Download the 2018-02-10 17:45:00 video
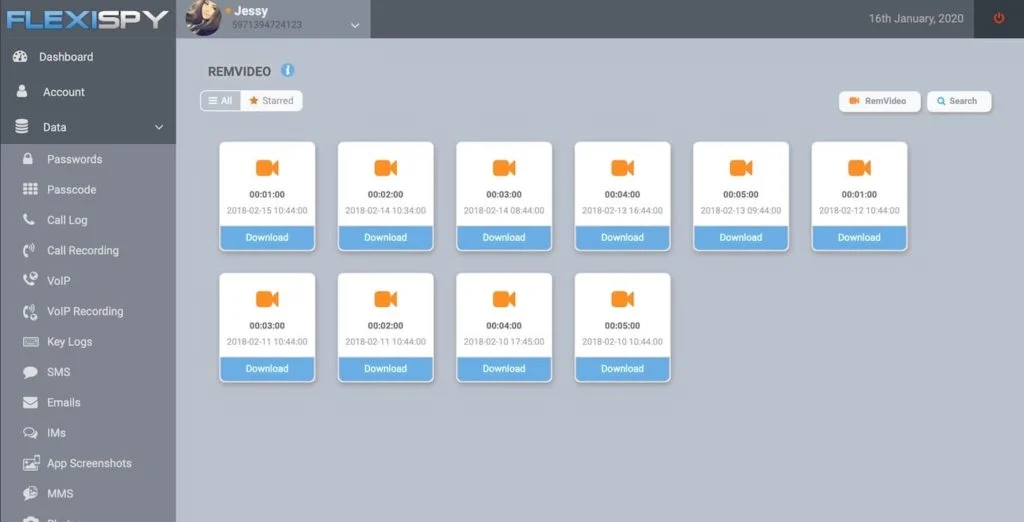1024x522 pixels. [504, 369]
